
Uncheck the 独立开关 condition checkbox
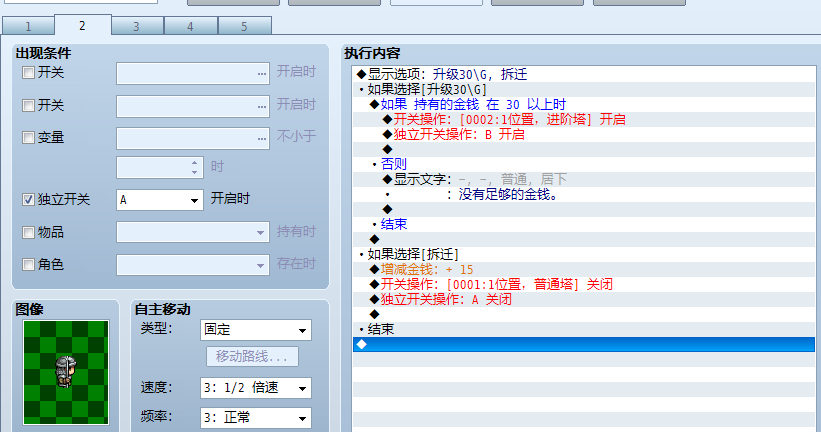[x=28, y=200]
